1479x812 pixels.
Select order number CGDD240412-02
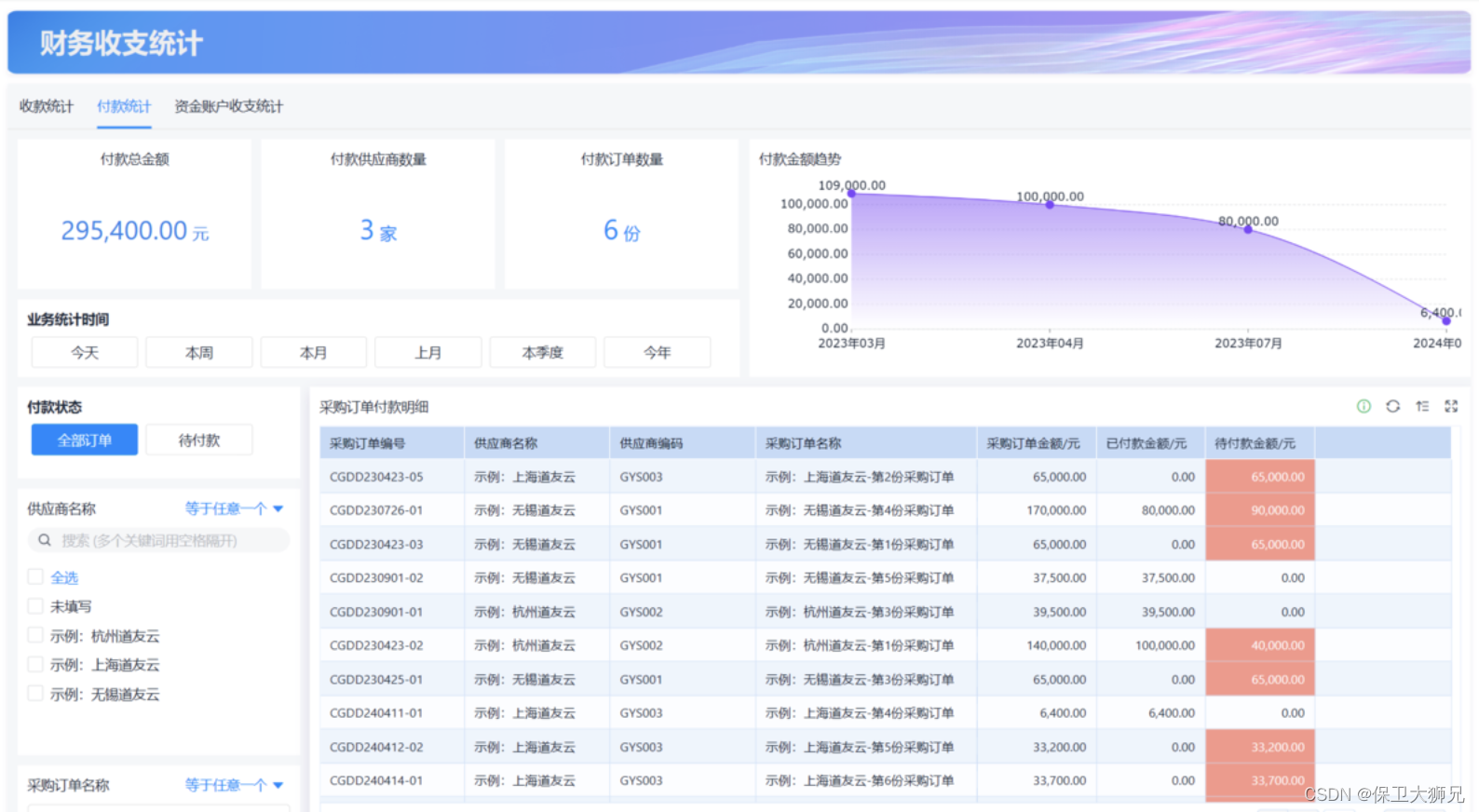tap(376, 747)
